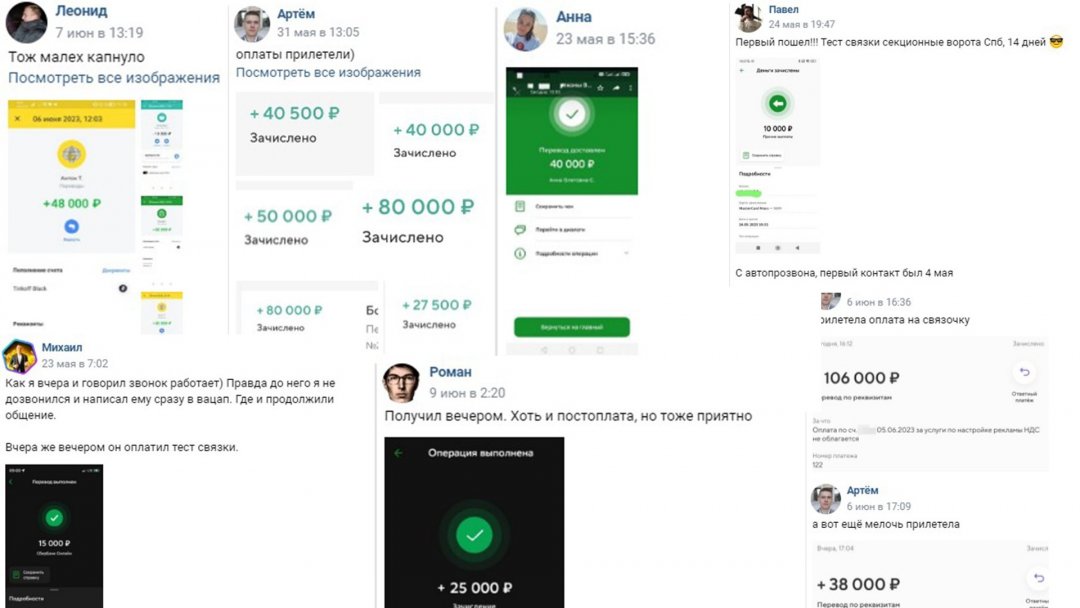The height and width of the screenshot is (608, 1080).
Task: Open Михаил's profile avatar
Action: [x=19, y=356]
